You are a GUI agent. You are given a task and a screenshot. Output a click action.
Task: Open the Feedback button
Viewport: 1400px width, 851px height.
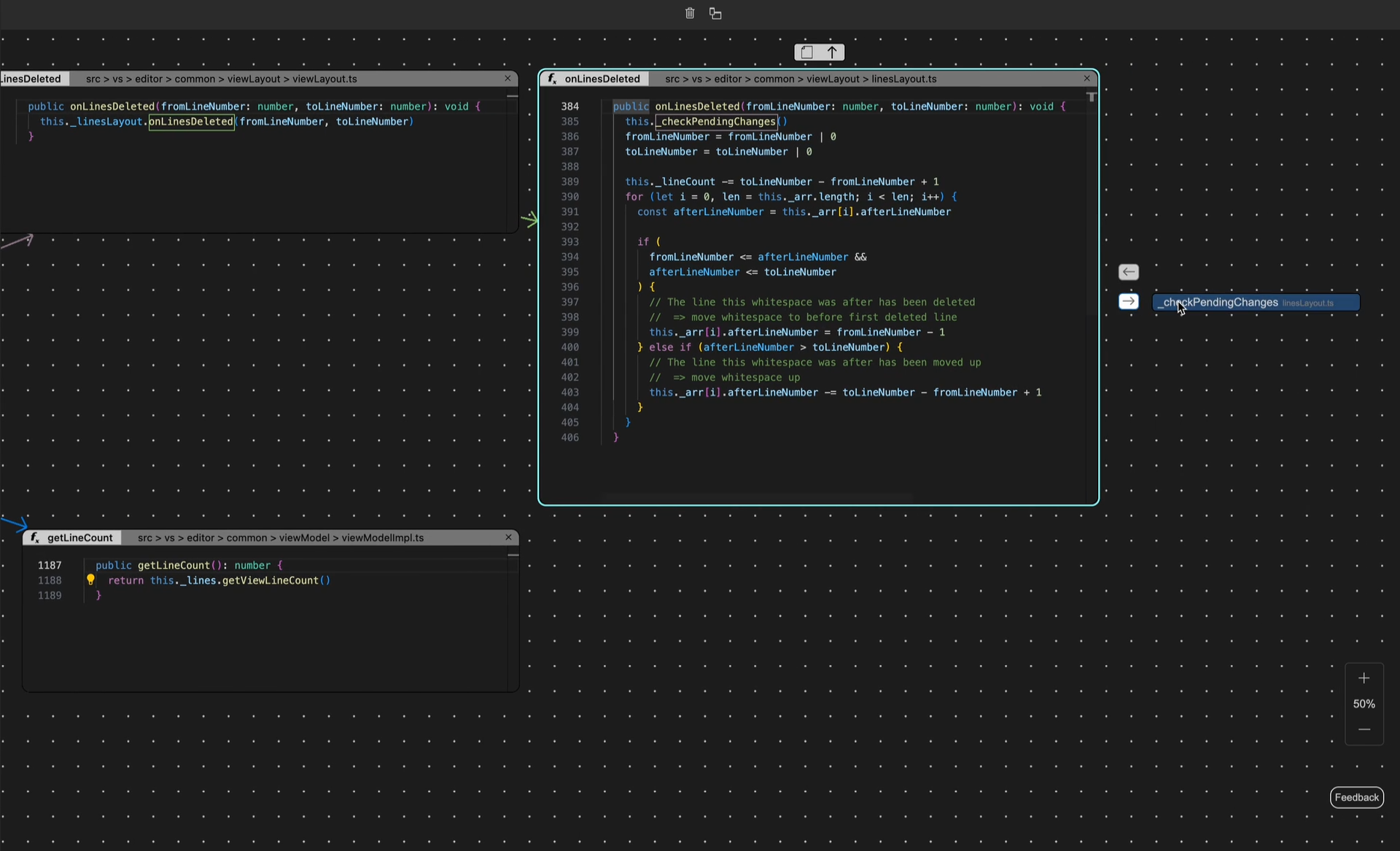point(1356,797)
